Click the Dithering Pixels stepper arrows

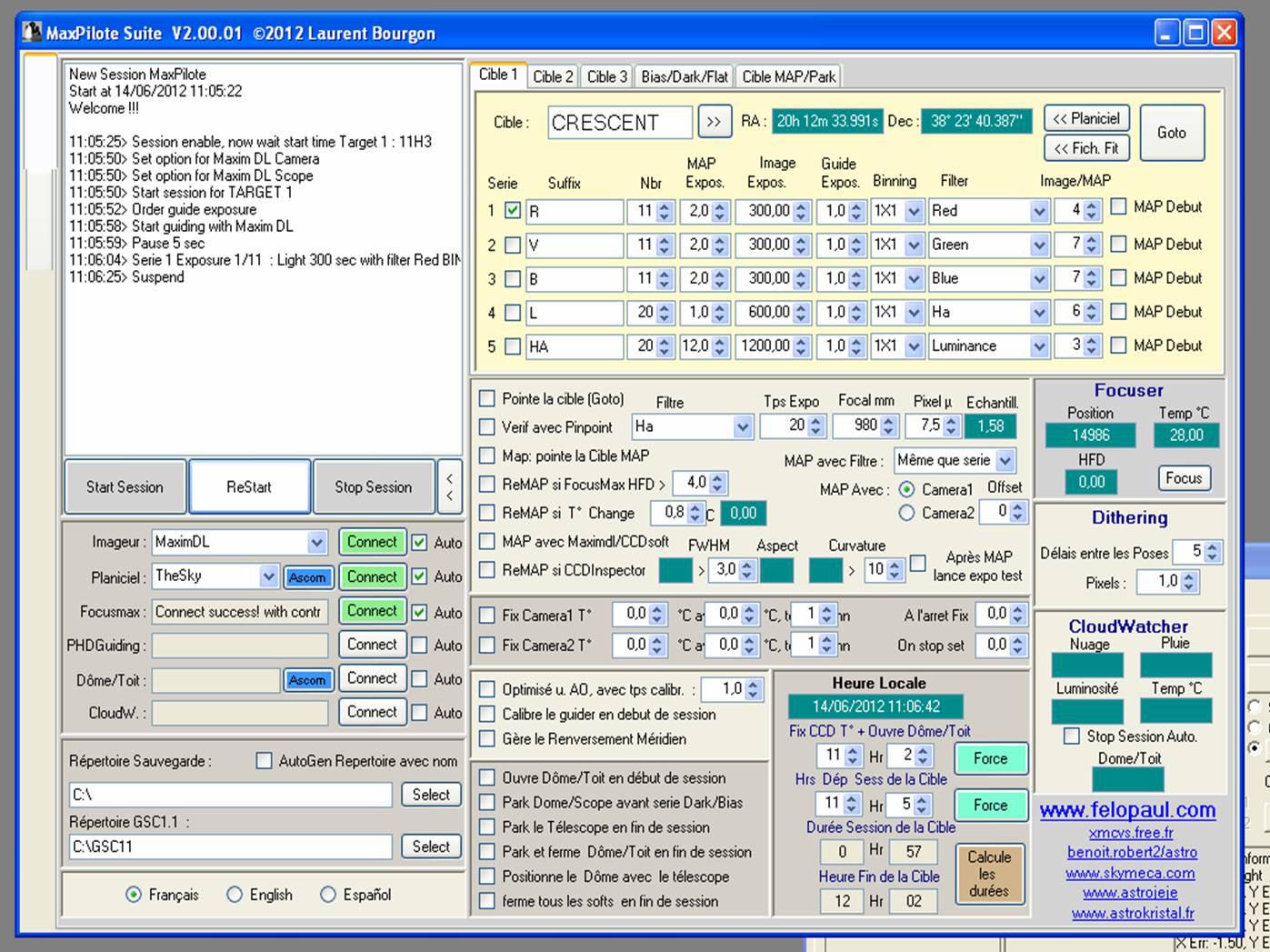point(1189,582)
